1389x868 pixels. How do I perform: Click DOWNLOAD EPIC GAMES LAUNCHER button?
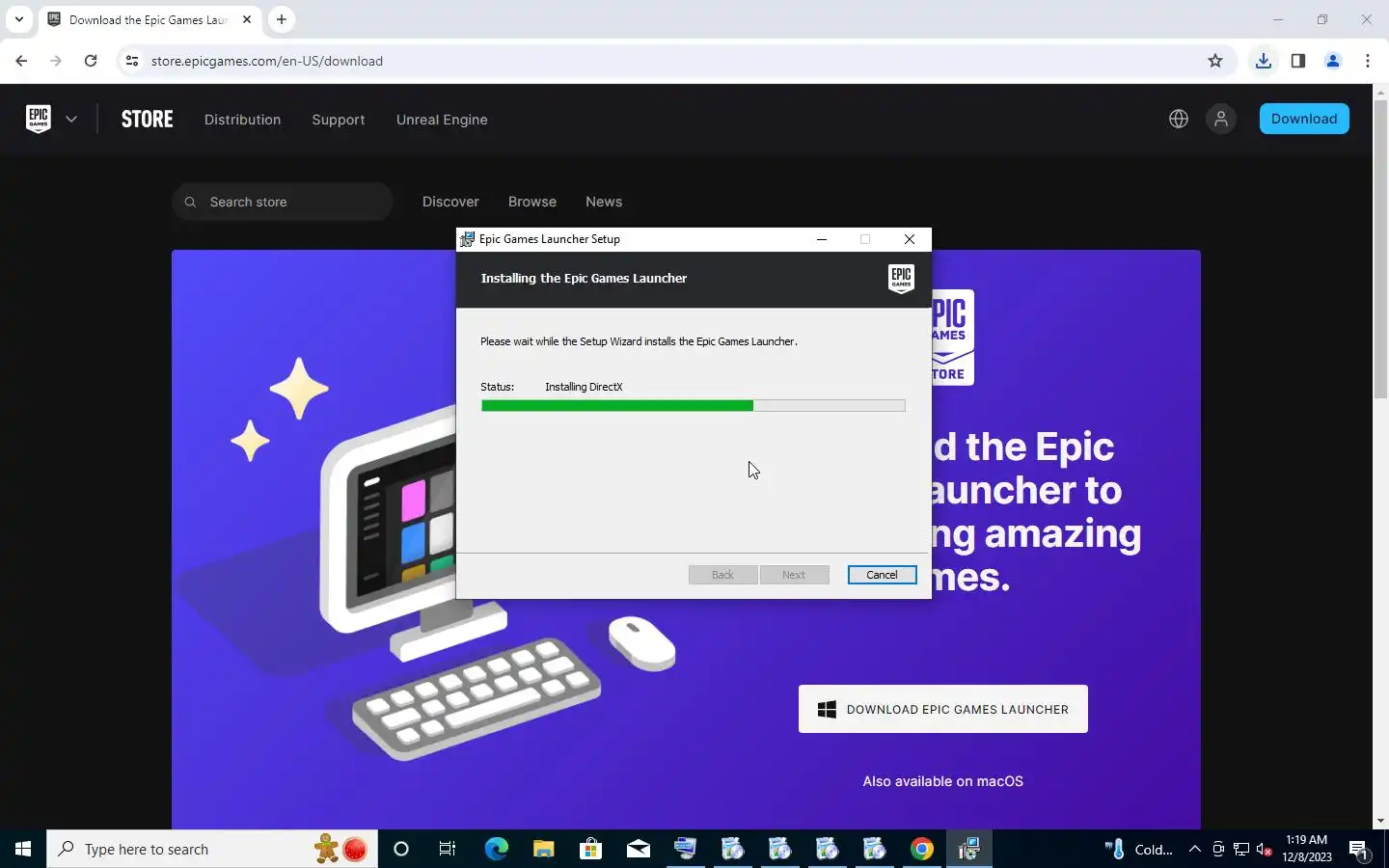tap(943, 709)
